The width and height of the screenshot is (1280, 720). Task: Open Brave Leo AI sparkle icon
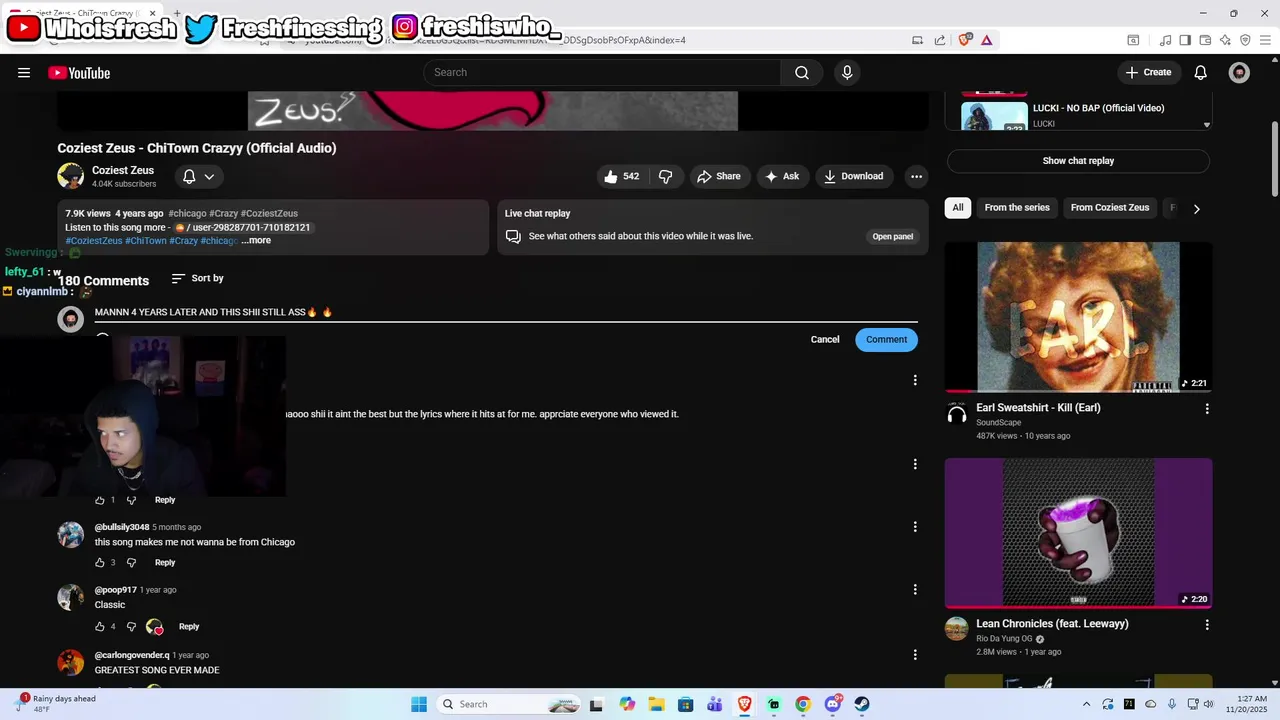1225,40
